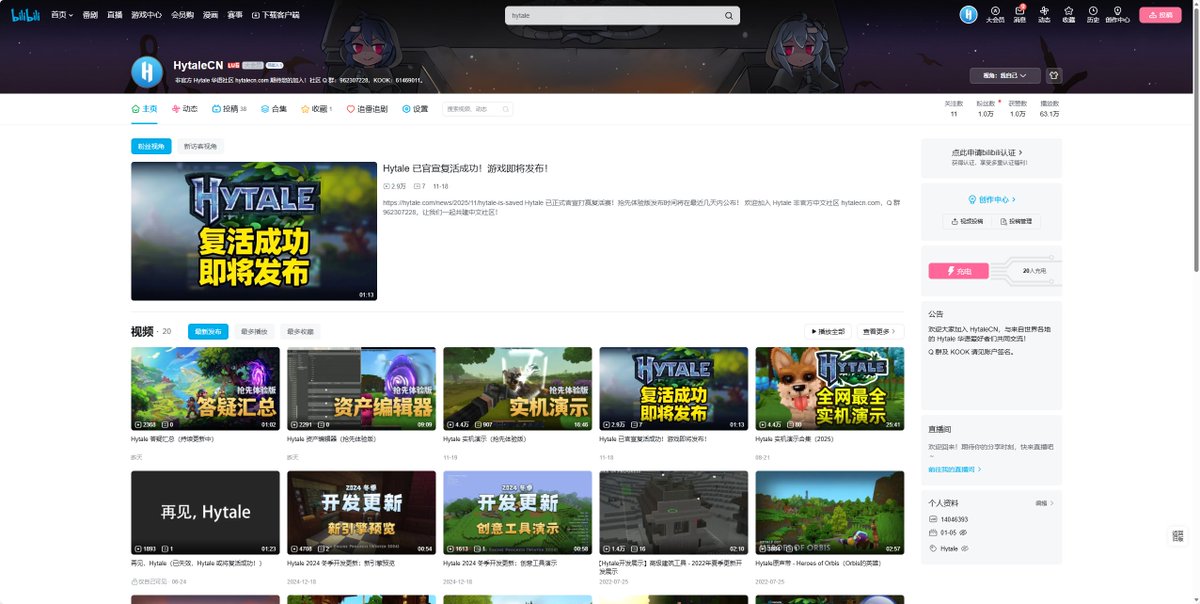Open 赛事 in top navigation
The height and width of the screenshot is (604, 1200).
point(235,15)
